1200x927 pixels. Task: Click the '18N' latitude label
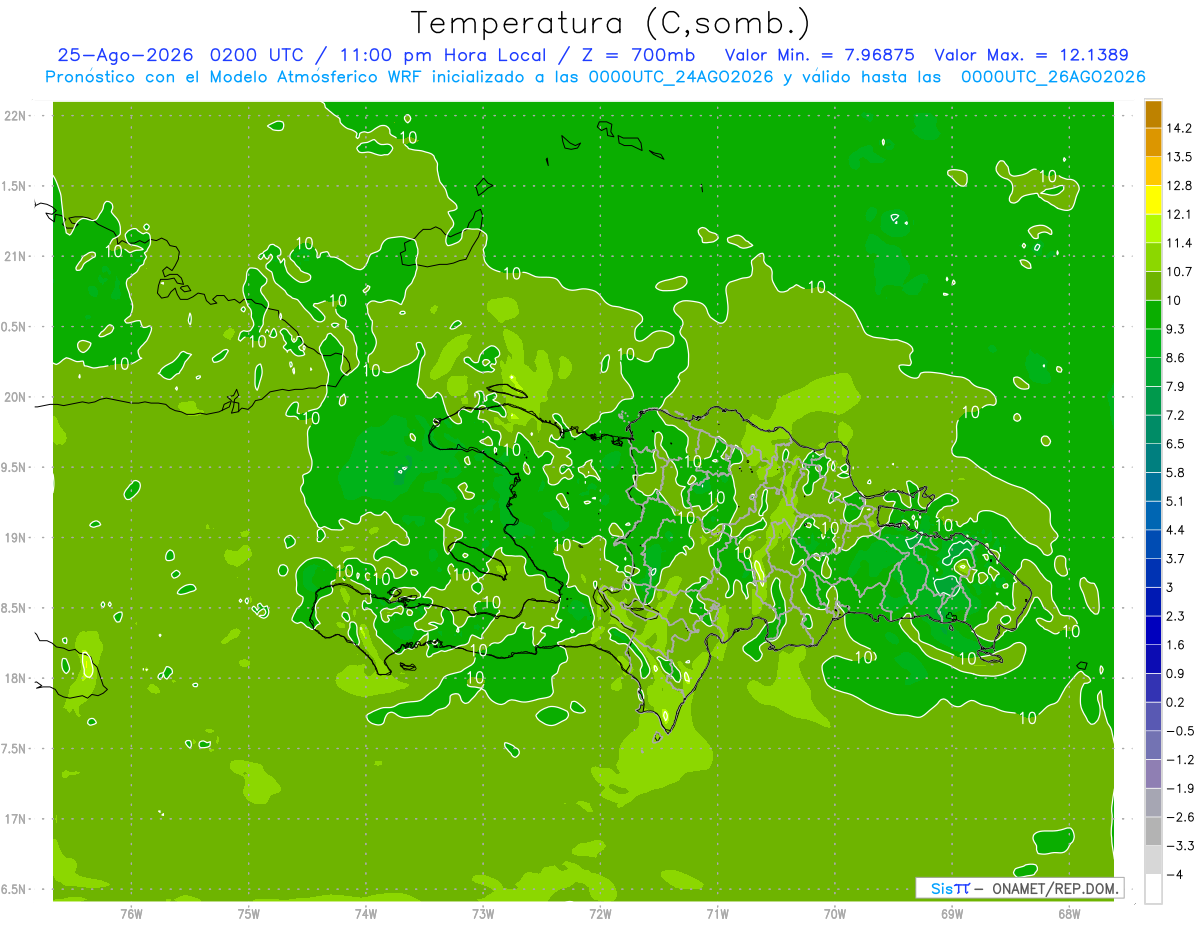point(14,678)
